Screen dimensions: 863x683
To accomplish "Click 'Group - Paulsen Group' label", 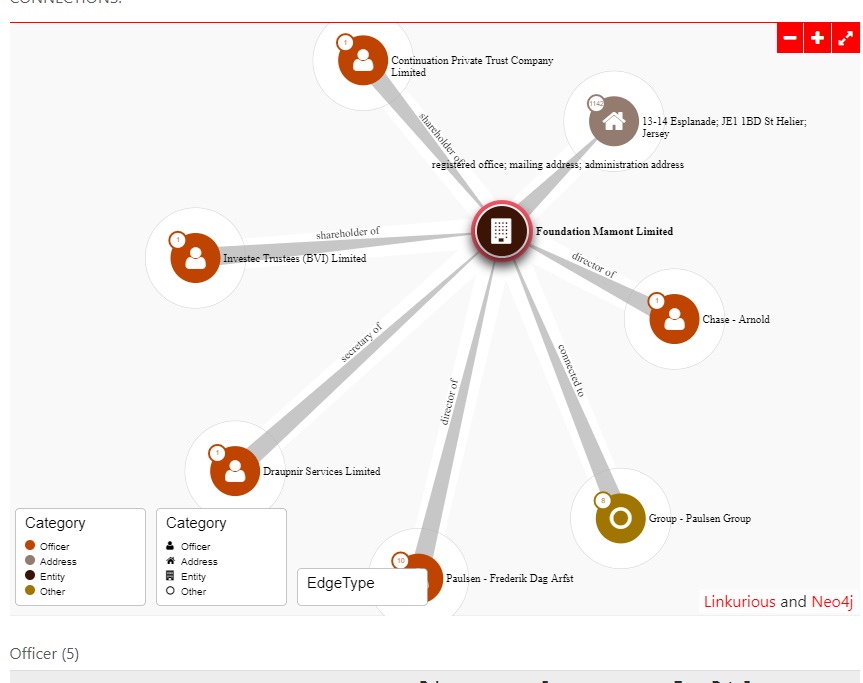I will click(x=700, y=518).
